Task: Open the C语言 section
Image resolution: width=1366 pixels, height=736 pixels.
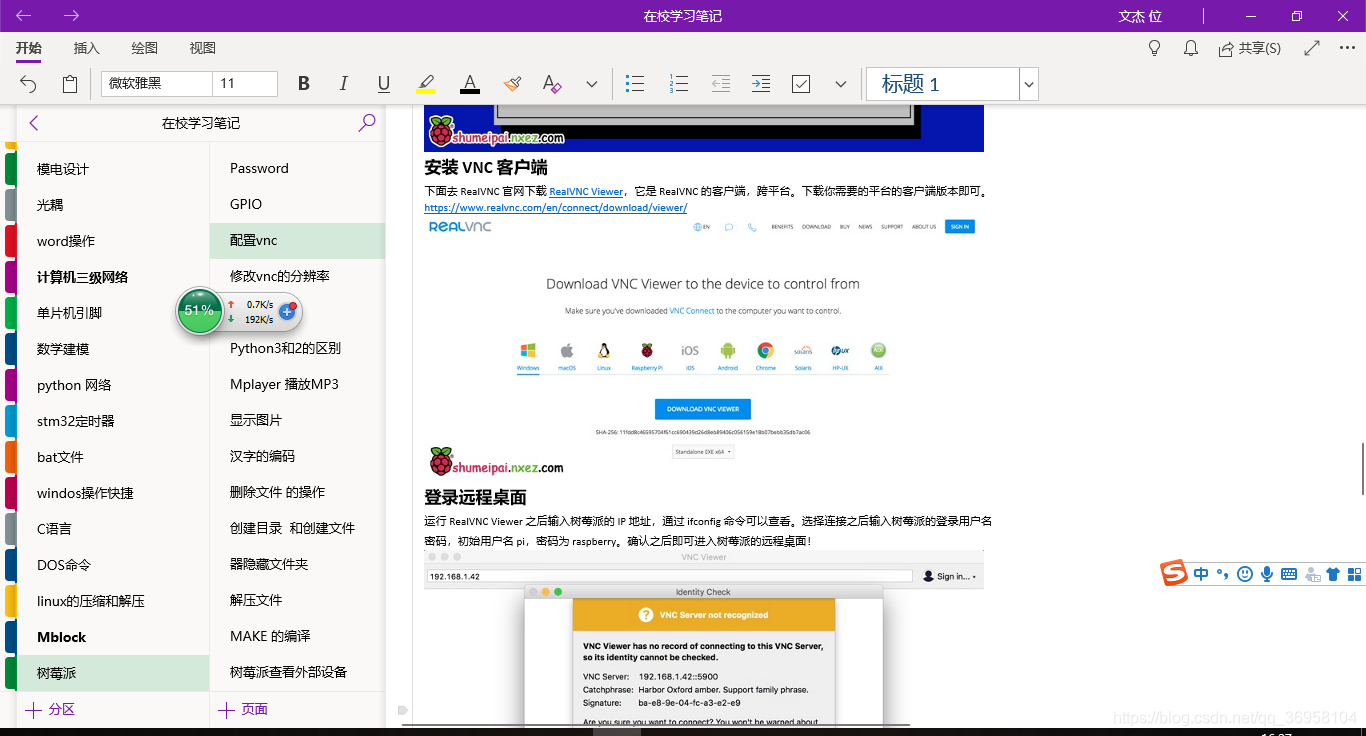Action: [113, 529]
